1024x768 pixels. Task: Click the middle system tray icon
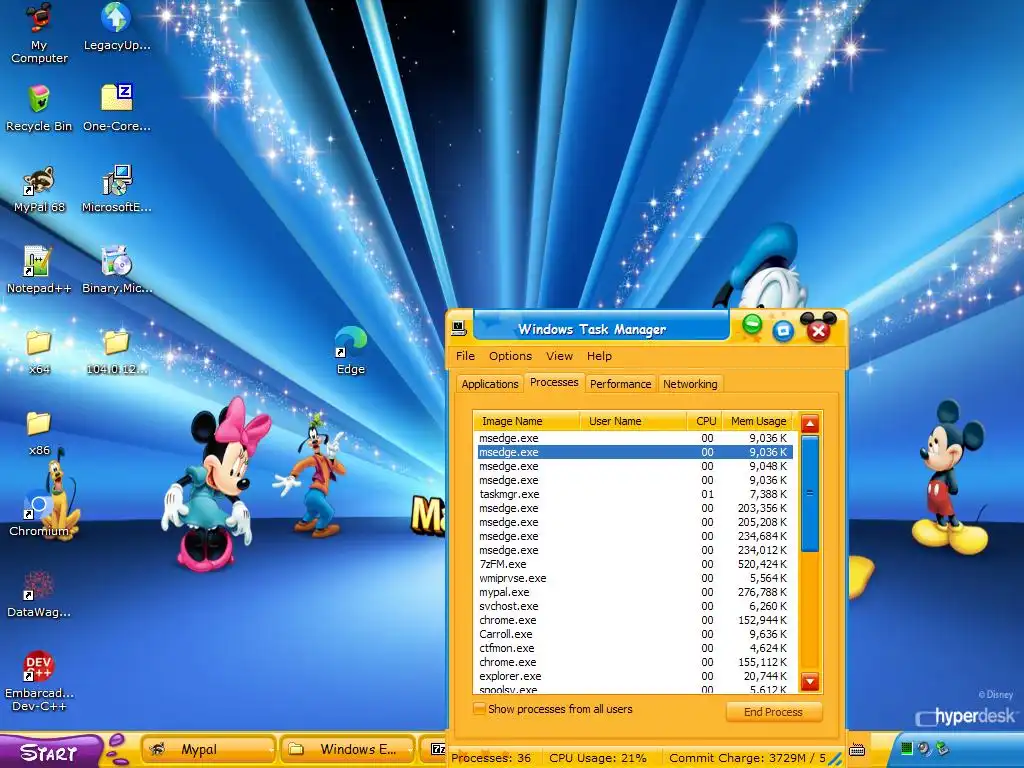(924, 748)
